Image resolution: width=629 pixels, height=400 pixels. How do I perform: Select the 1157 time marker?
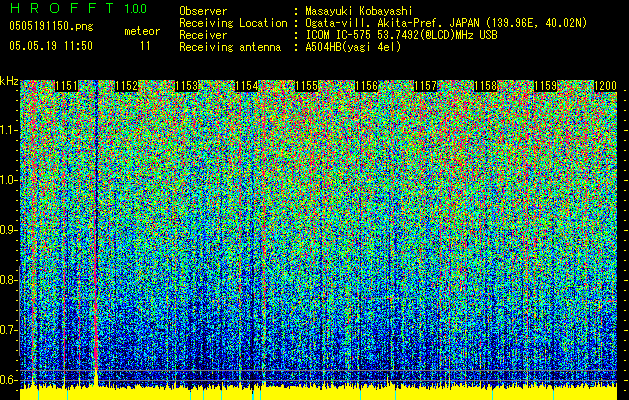(x=427, y=87)
